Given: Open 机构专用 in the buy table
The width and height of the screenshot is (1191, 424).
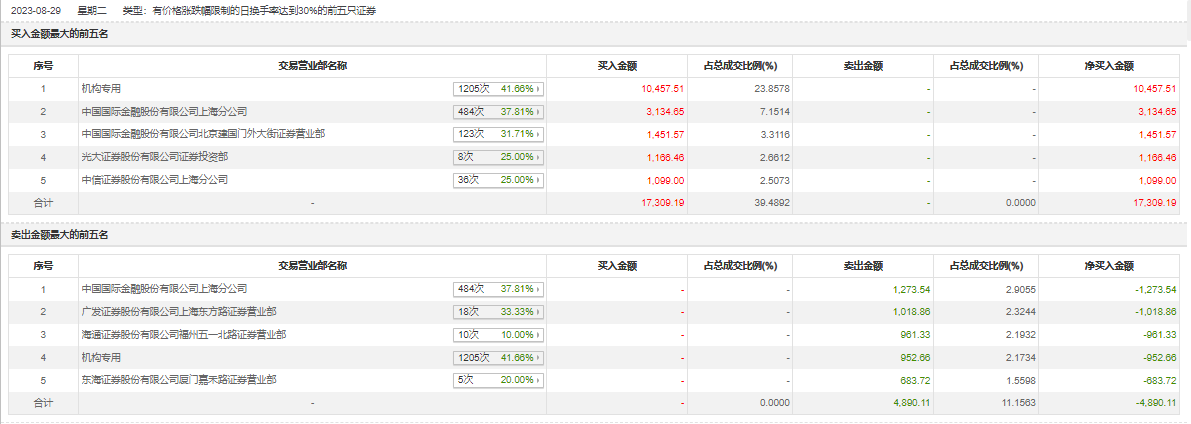Looking at the screenshot, I should point(101,89).
